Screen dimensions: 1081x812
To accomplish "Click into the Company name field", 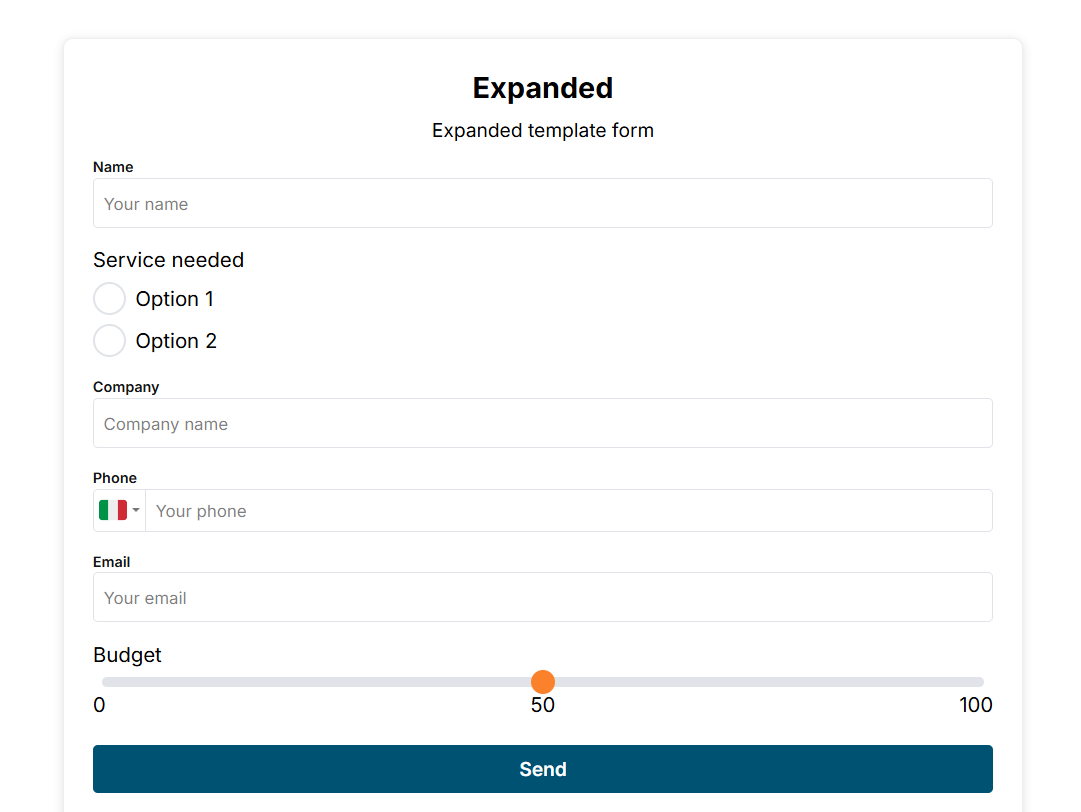I will coord(542,424).
